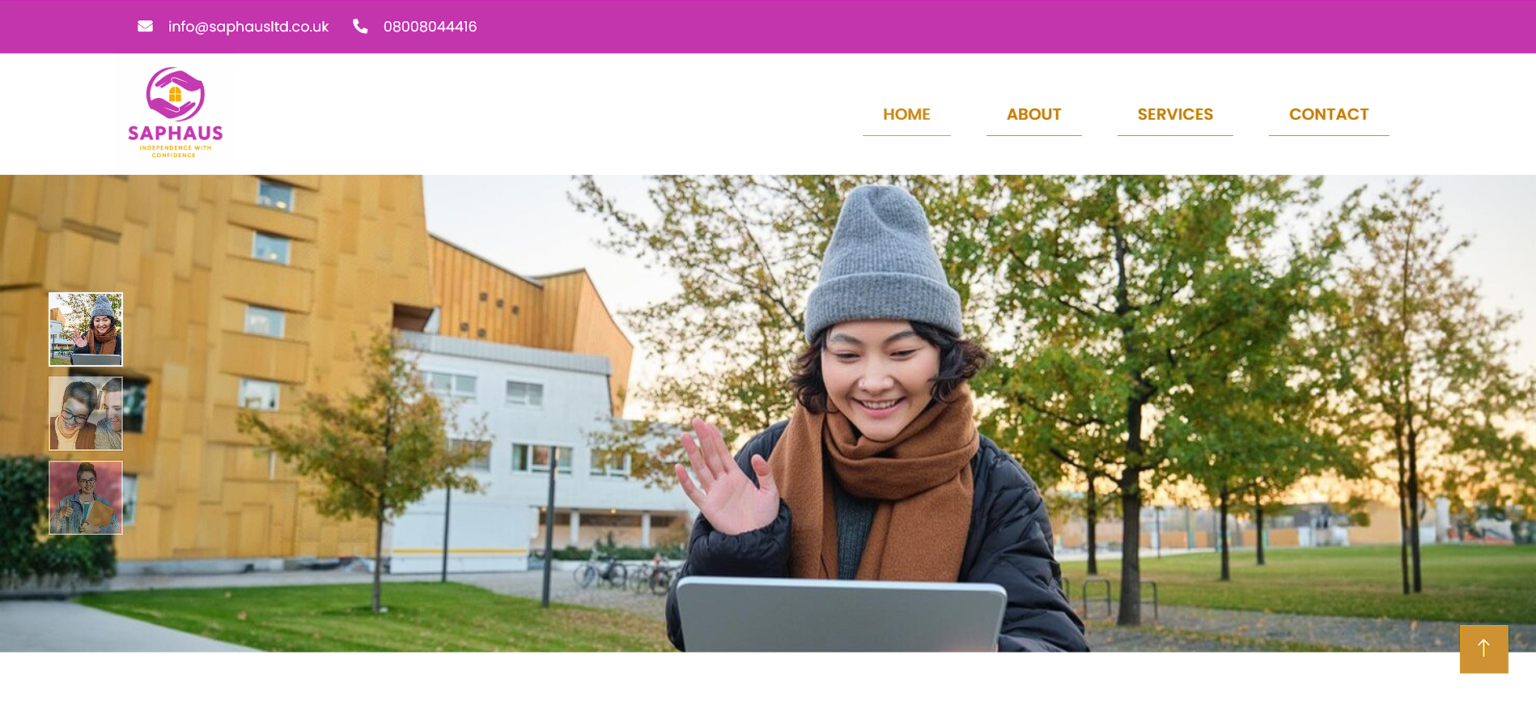The height and width of the screenshot is (701, 1536).
Task: Open the ABOUT page from navigation
Action: coord(1033,114)
